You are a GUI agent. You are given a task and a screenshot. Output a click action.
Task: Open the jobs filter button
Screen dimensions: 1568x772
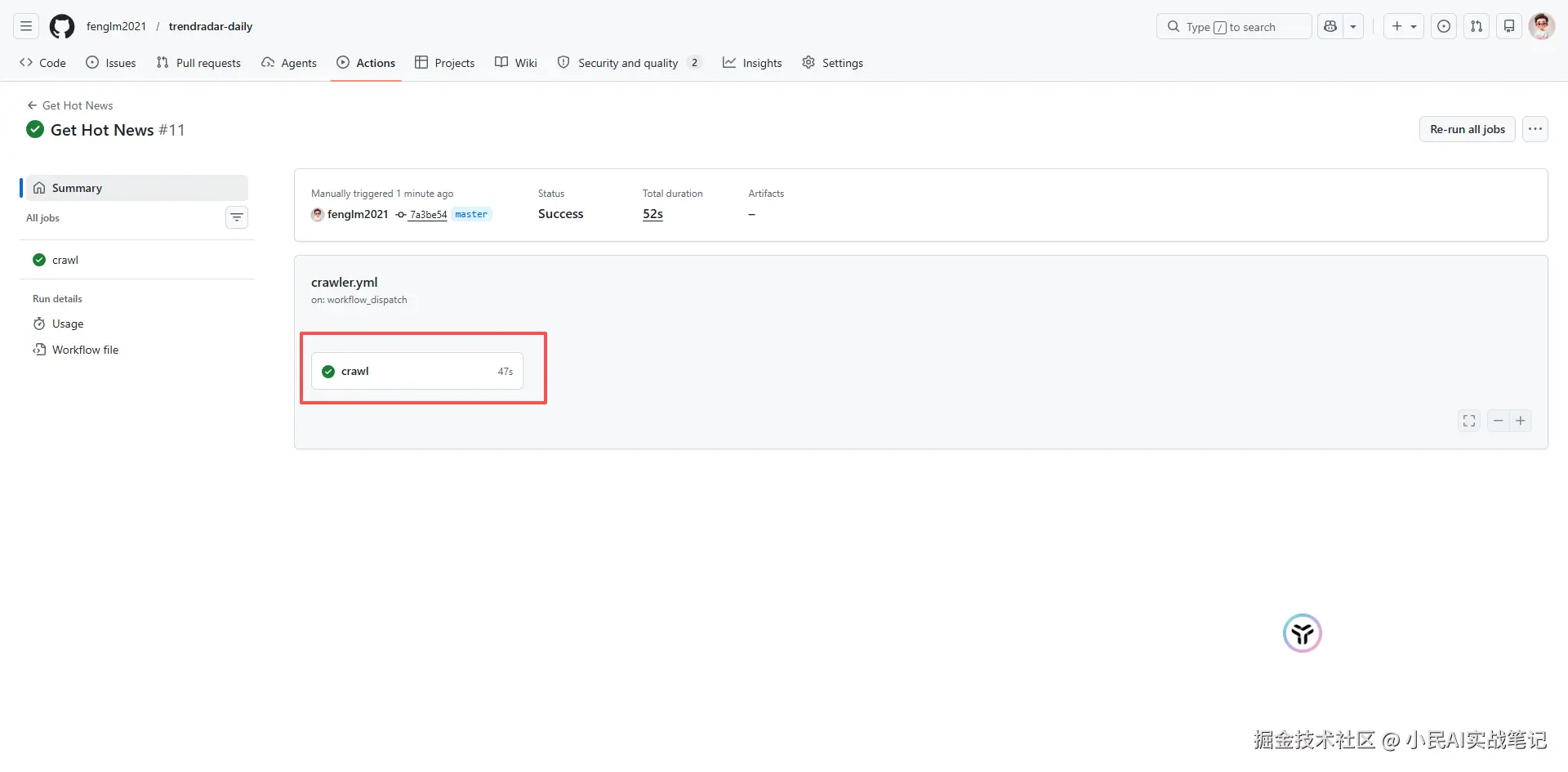237,217
